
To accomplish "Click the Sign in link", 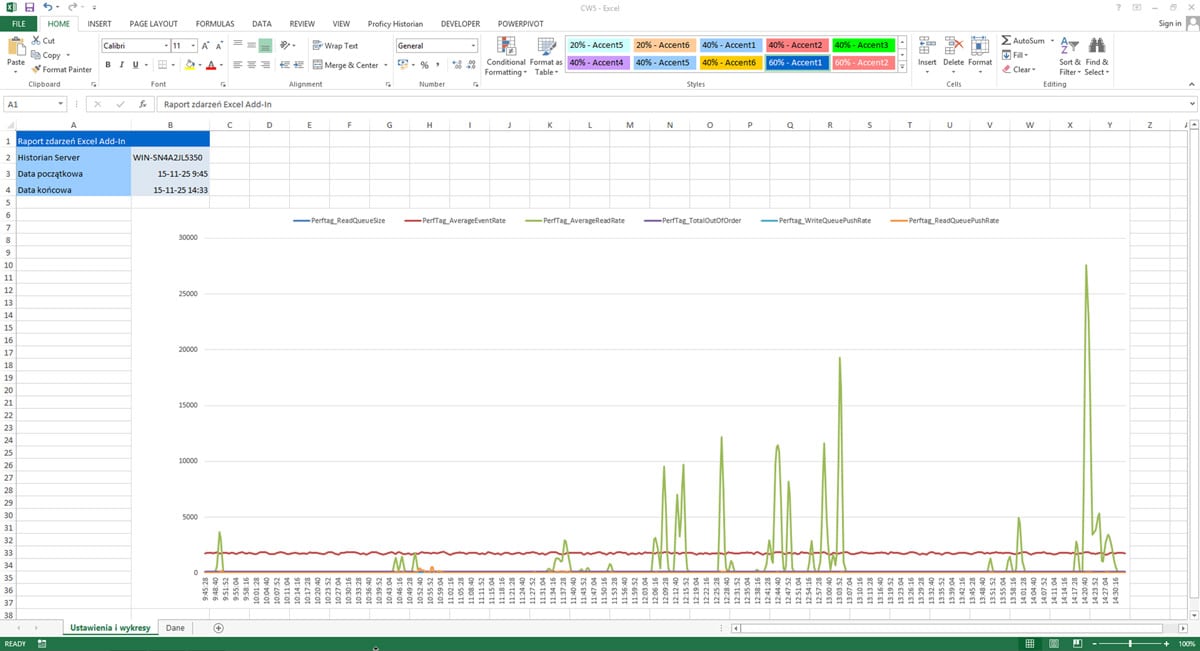I will (x=1169, y=23).
